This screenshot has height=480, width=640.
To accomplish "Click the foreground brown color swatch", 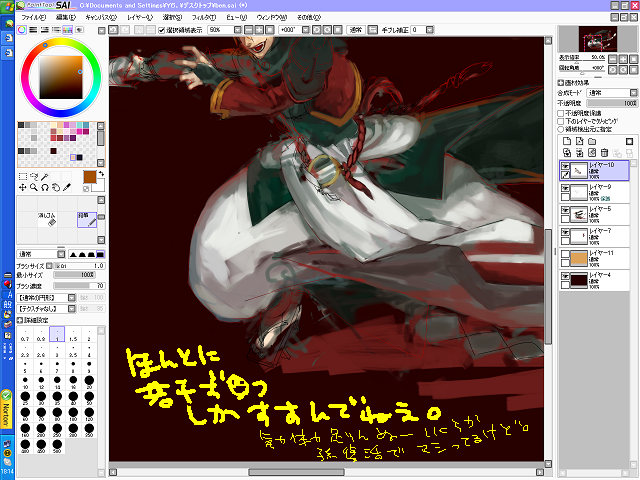I will pos(90,177).
